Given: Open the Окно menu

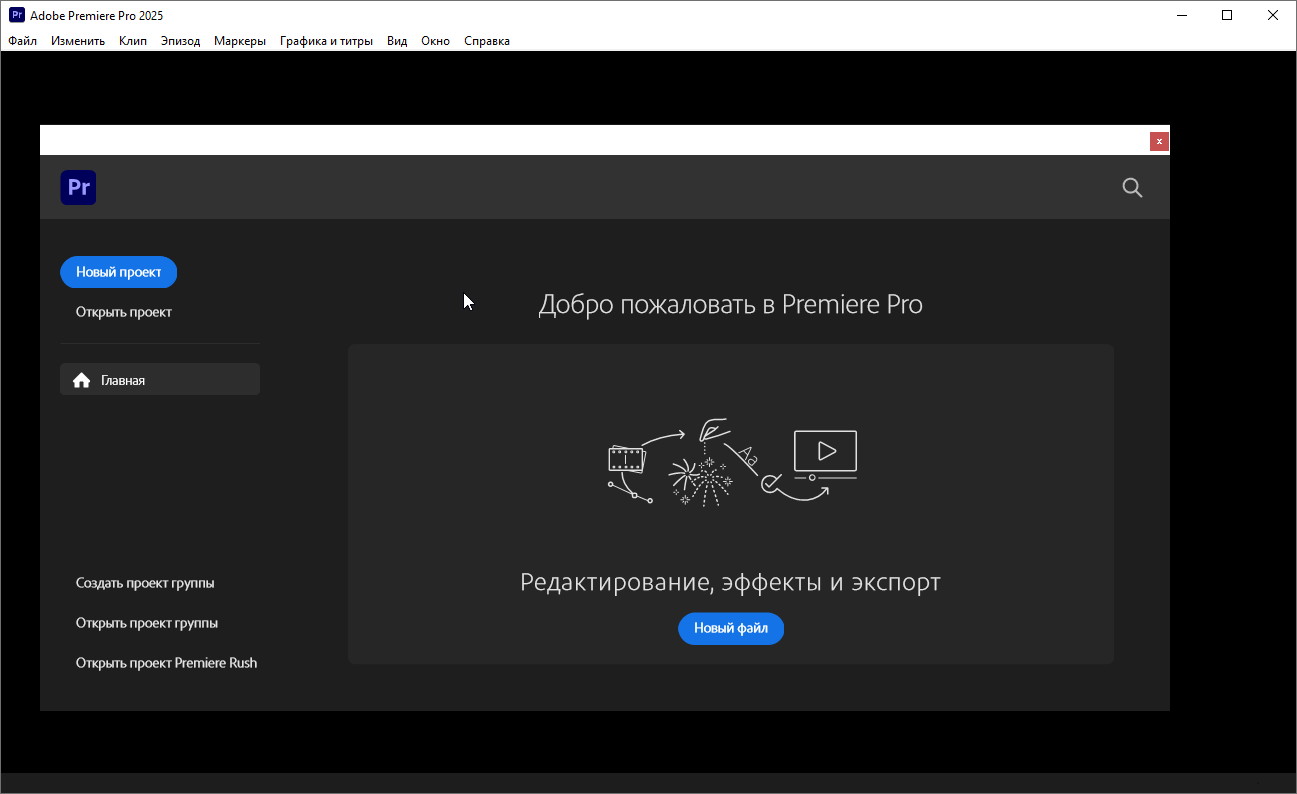Looking at the screenshot, I should coord(435,41).
